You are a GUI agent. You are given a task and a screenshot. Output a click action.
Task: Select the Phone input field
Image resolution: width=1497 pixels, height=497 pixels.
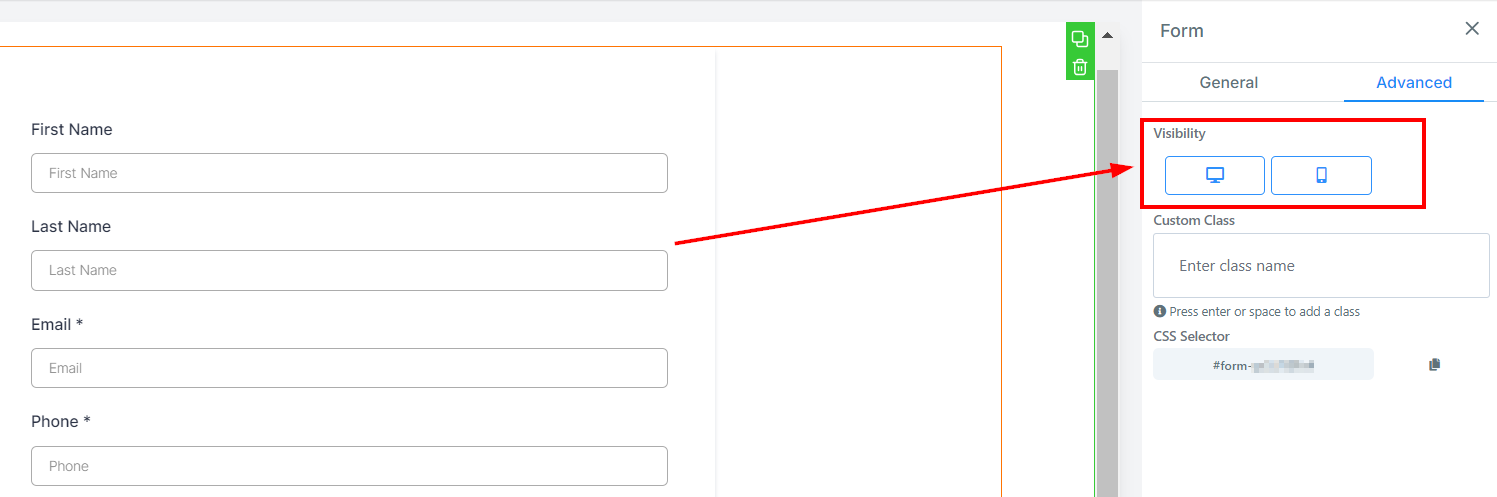pos(349,466)
